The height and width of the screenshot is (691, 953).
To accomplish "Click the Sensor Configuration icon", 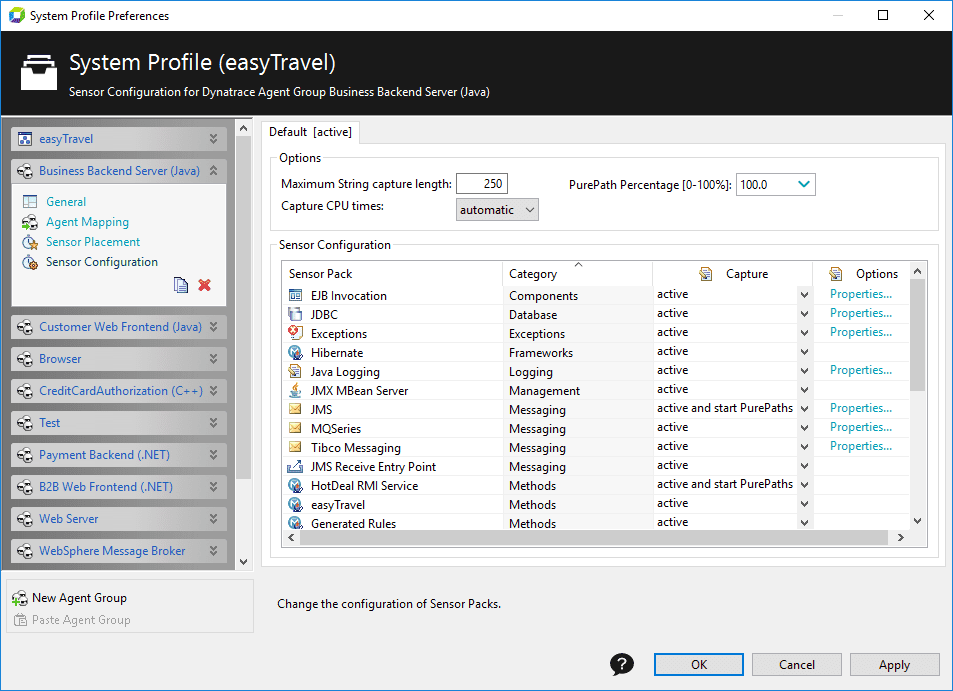I will click(30, 262).
